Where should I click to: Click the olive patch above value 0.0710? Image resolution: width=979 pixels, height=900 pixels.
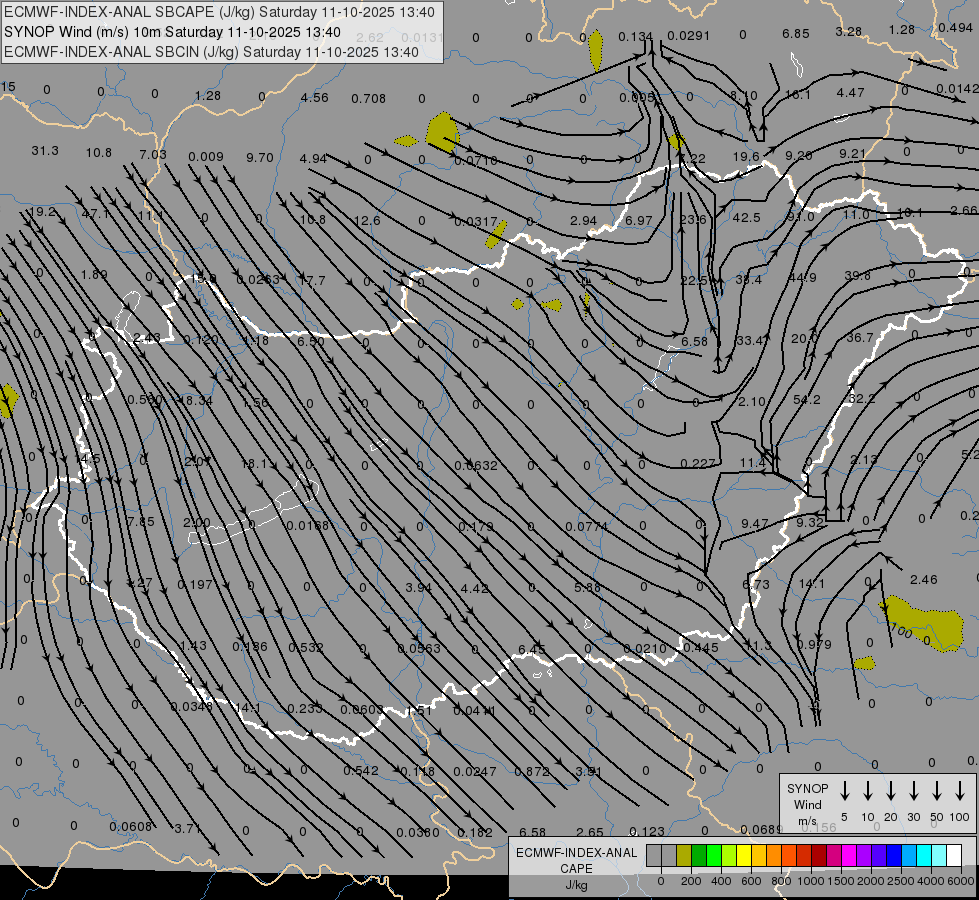(x=442, y=132)
